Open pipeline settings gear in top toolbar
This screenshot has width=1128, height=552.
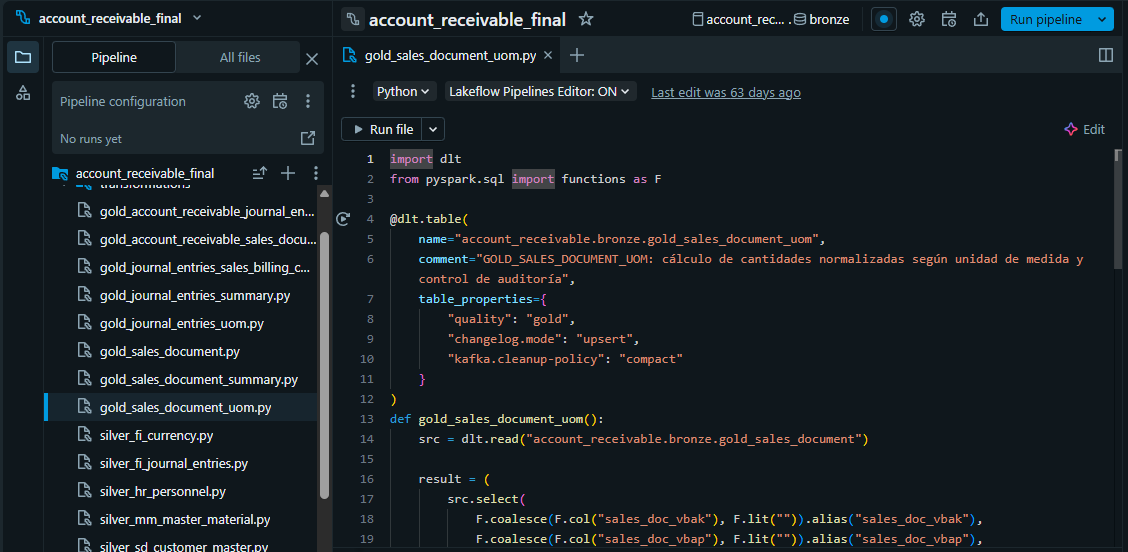click(917, 19)
